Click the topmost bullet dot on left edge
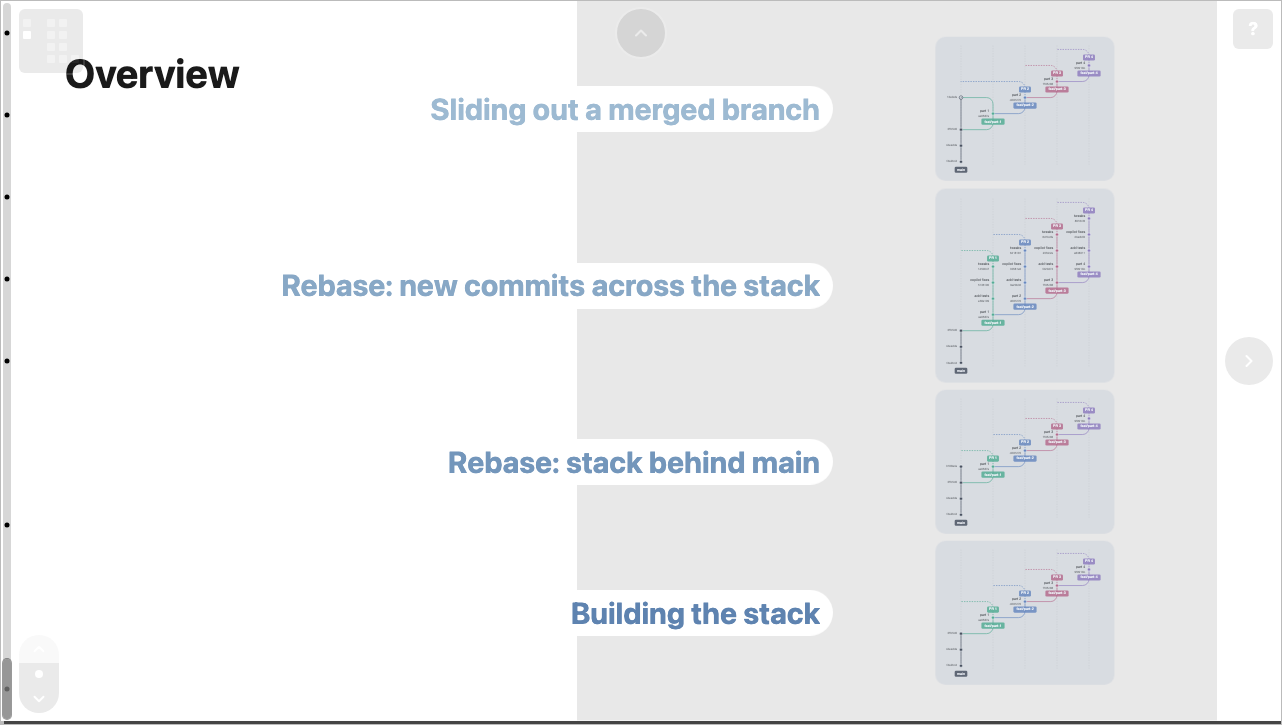Viewport: 1282px width, 725px height. pyautogui.click(x=7, y=33)
